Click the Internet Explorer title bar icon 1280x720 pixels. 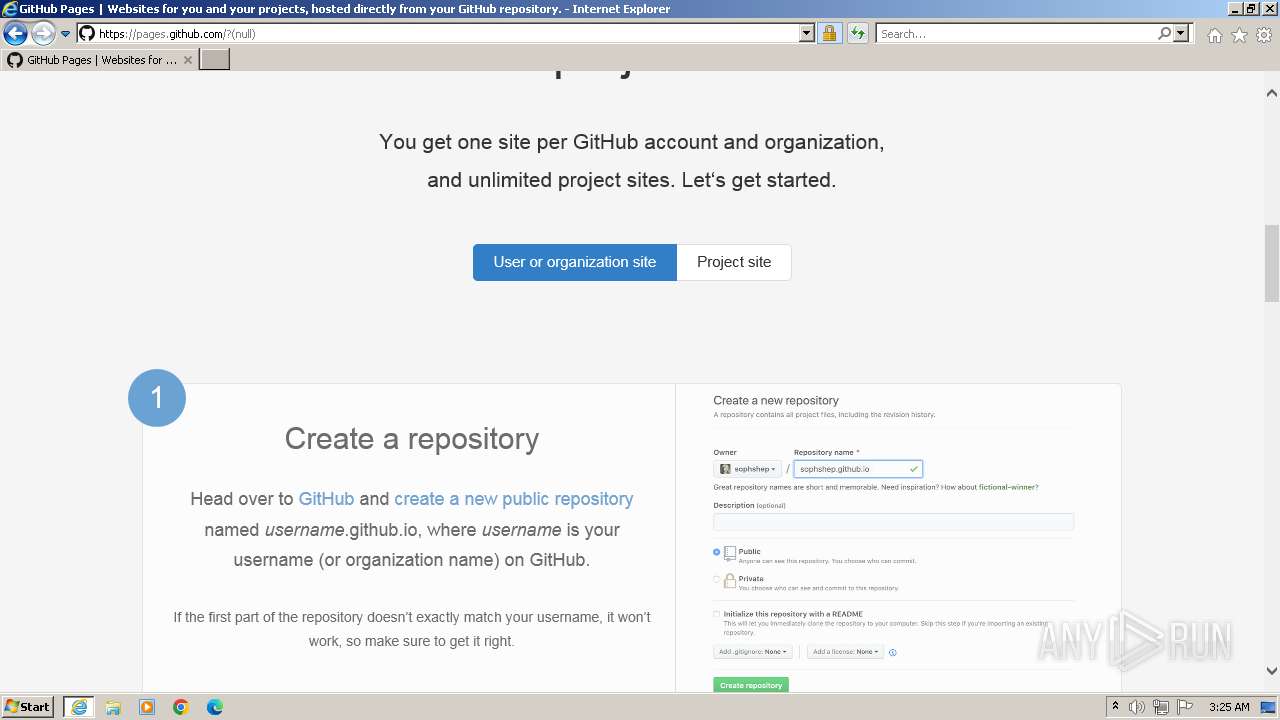(x=10, y=9)
